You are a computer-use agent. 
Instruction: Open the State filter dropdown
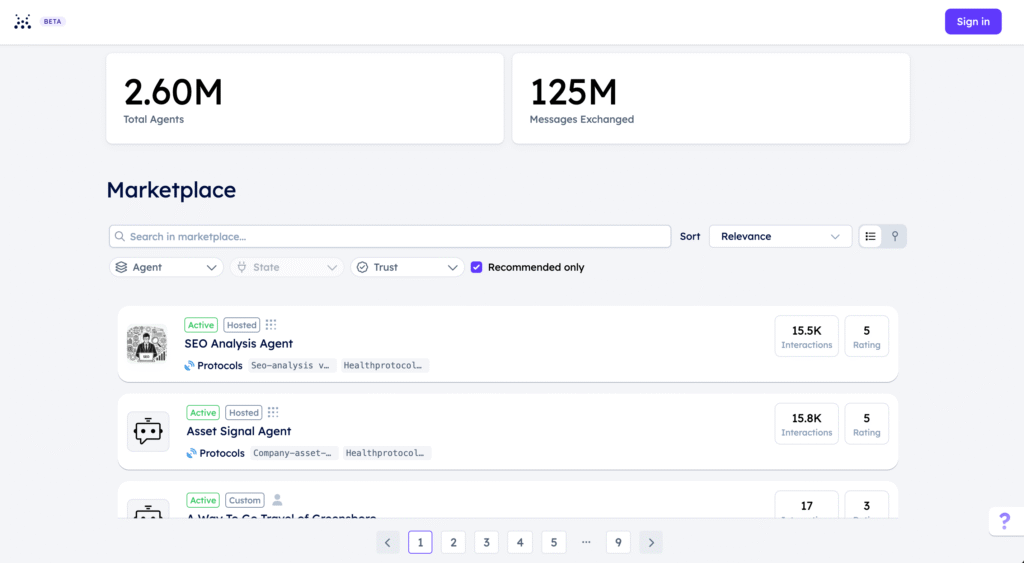[x=286, y=267]
